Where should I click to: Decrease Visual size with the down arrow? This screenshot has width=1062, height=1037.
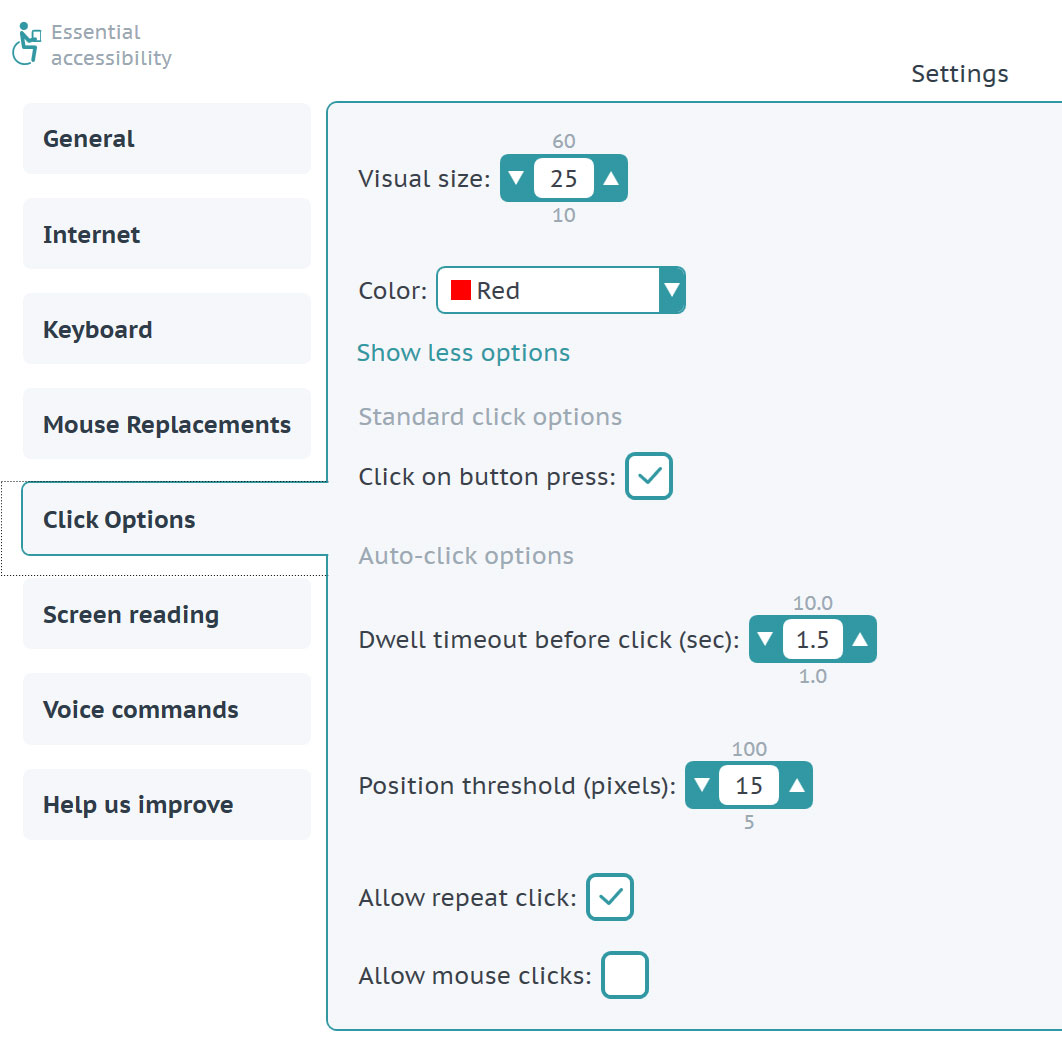click(x=516, y=178)
